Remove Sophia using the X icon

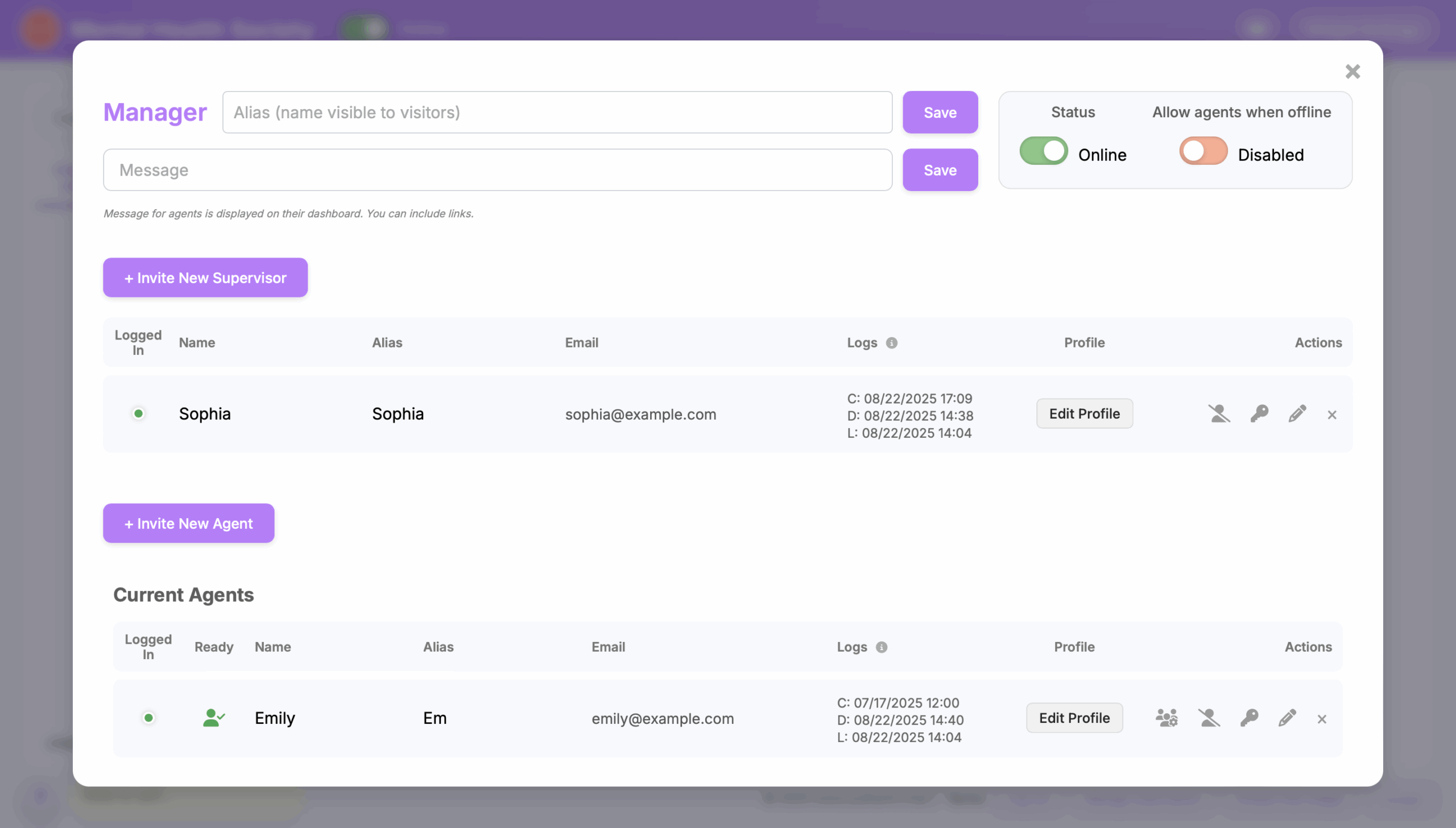coord(1332,415)
